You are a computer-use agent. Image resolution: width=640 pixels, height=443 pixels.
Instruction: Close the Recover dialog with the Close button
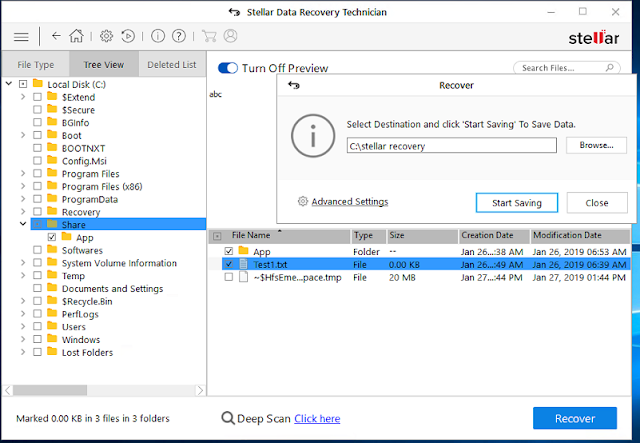pyautogui.click(x=597, y=203)
